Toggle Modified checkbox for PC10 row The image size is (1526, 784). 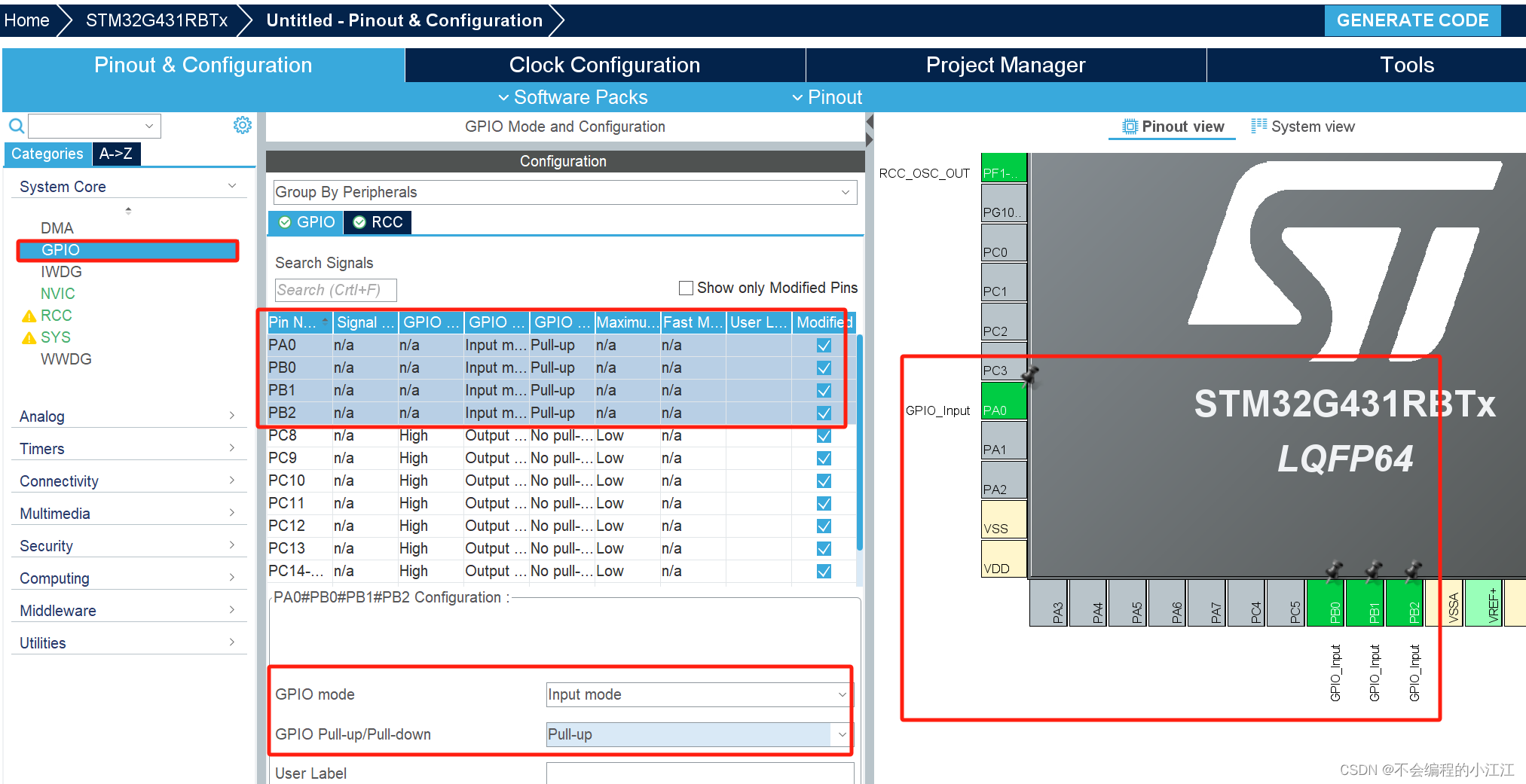click(x=824, y=480)
